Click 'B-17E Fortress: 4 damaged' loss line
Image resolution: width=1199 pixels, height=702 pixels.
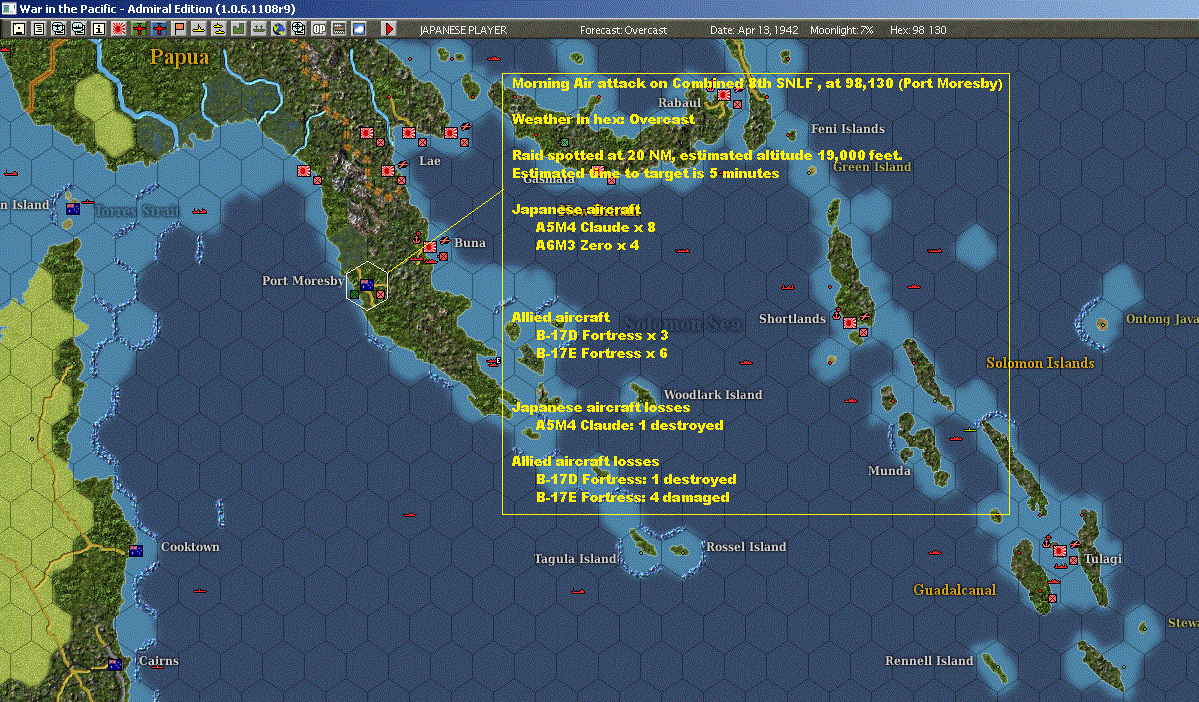point(632,498)
